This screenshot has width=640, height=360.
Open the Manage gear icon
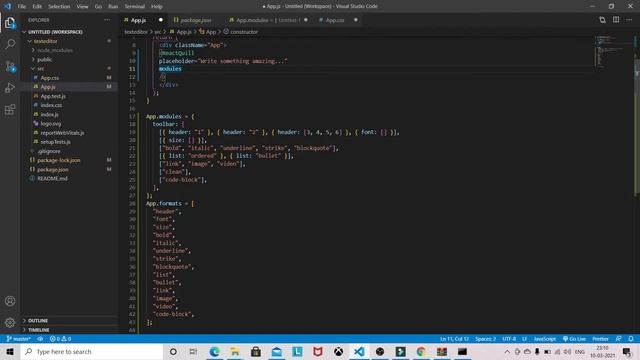point(10,322)
